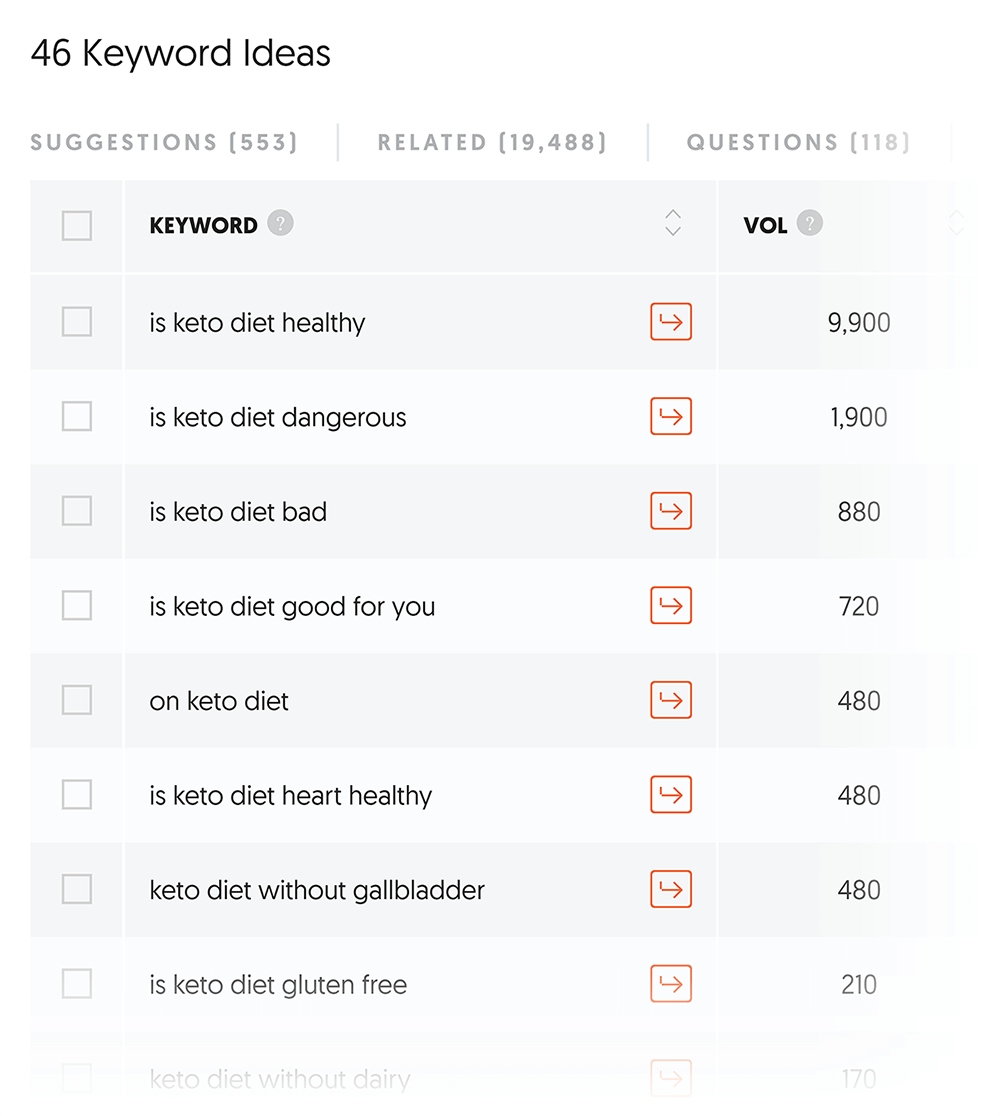Click arrow icon for 'is keto diet heart healthy'
Viewport: 1000px width, 1116px height.
click(x=671, y=794)
